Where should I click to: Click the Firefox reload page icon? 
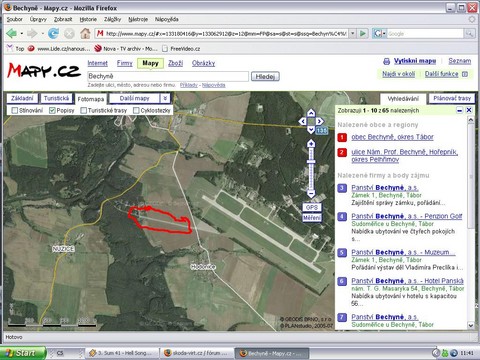(x=53, y=33)
